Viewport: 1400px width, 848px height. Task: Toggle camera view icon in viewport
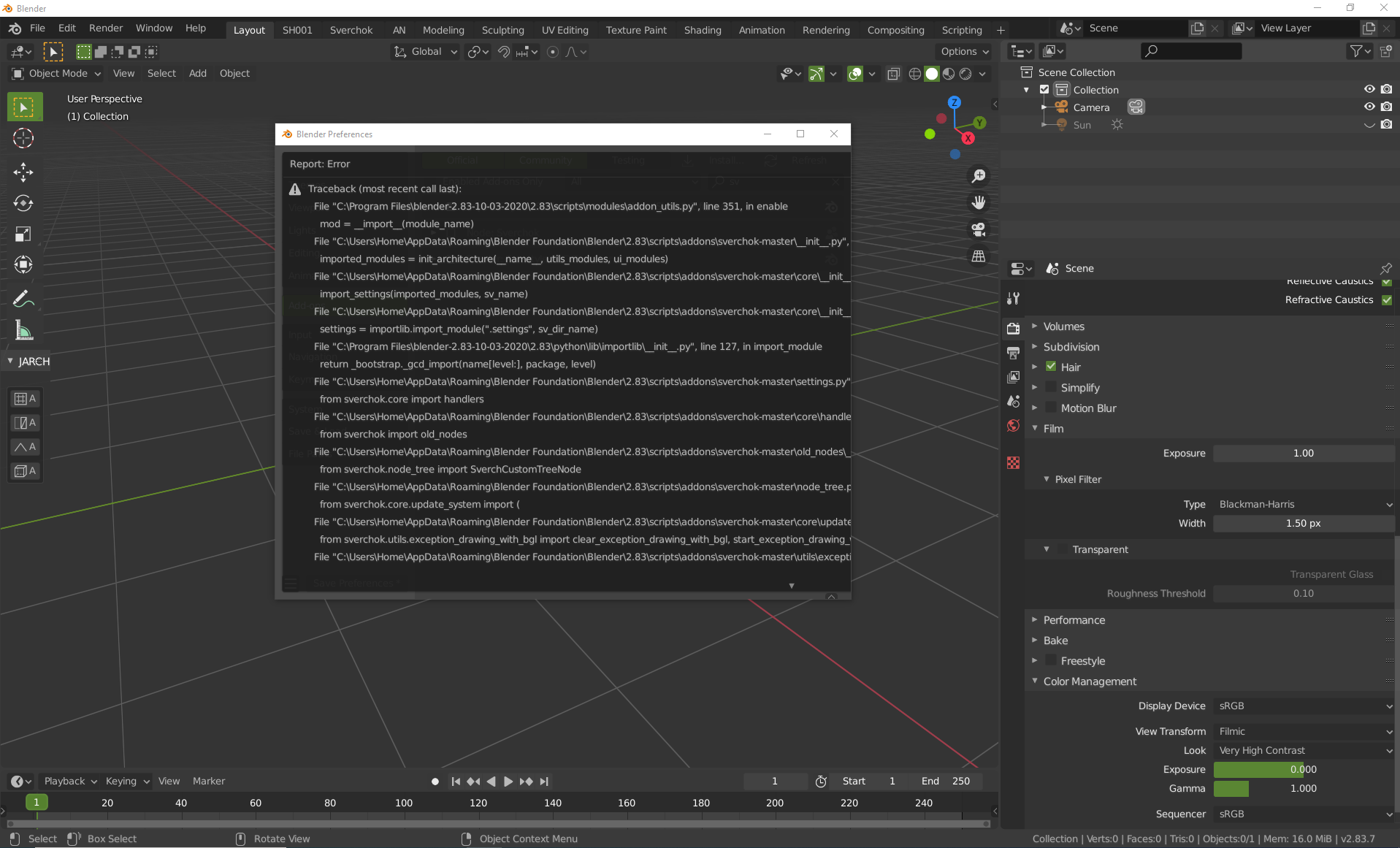pyautogui.click(x=979, y=229)
